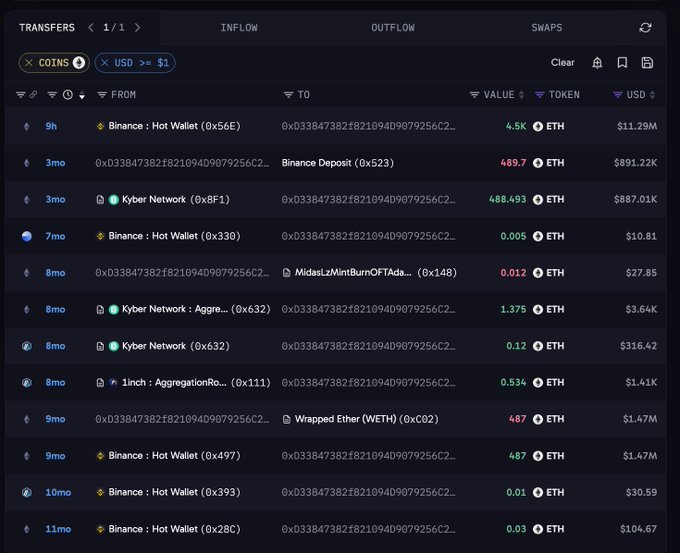Screen dimensions: 680x553
Task: Open Binance : Hot Wallet (0x330) entity
Action: pos(174,236)
